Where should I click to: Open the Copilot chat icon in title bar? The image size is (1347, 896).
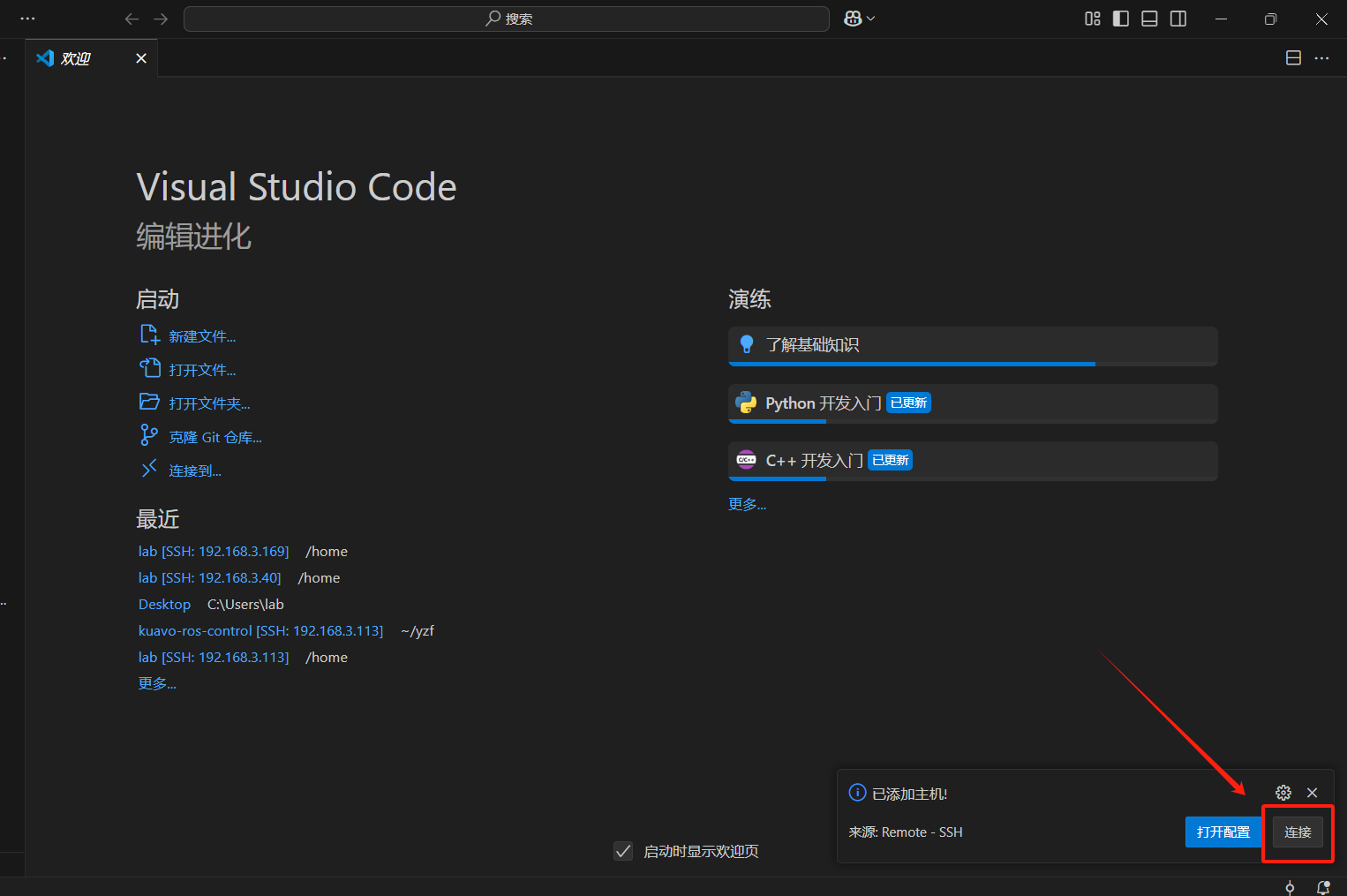click(852, 19)
